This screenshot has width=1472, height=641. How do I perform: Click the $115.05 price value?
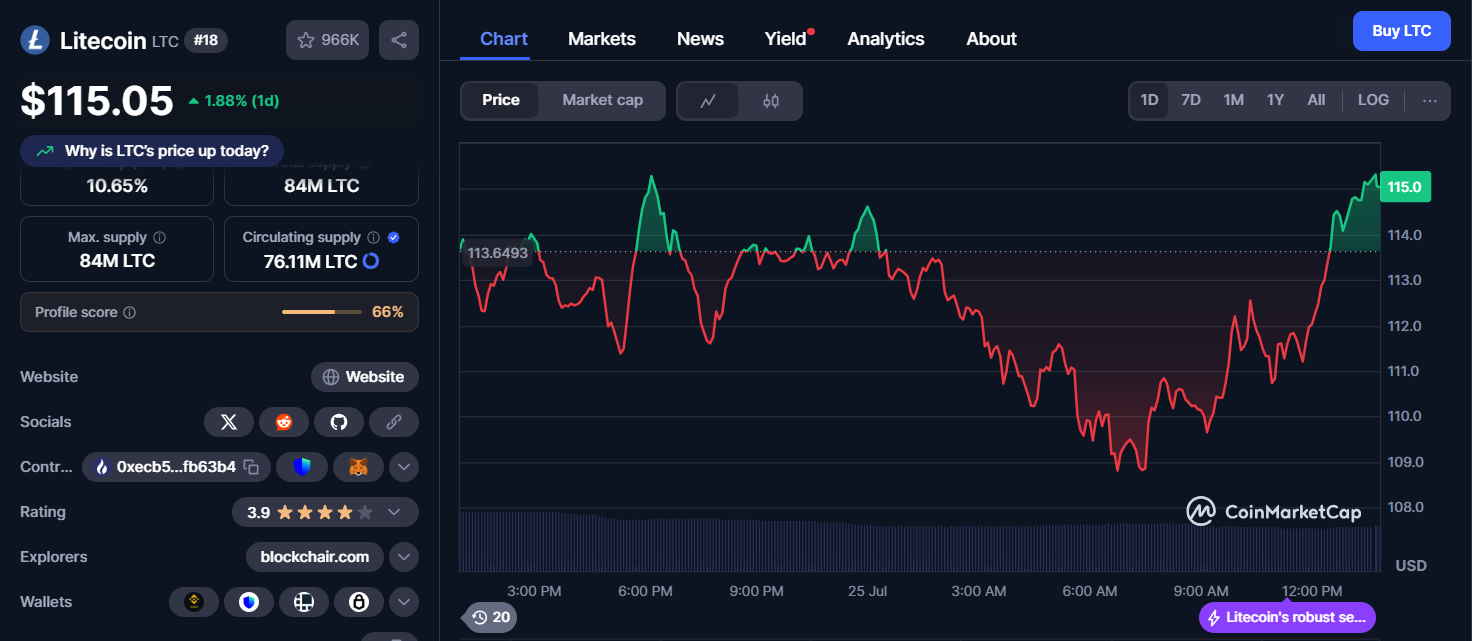[97, 101]
